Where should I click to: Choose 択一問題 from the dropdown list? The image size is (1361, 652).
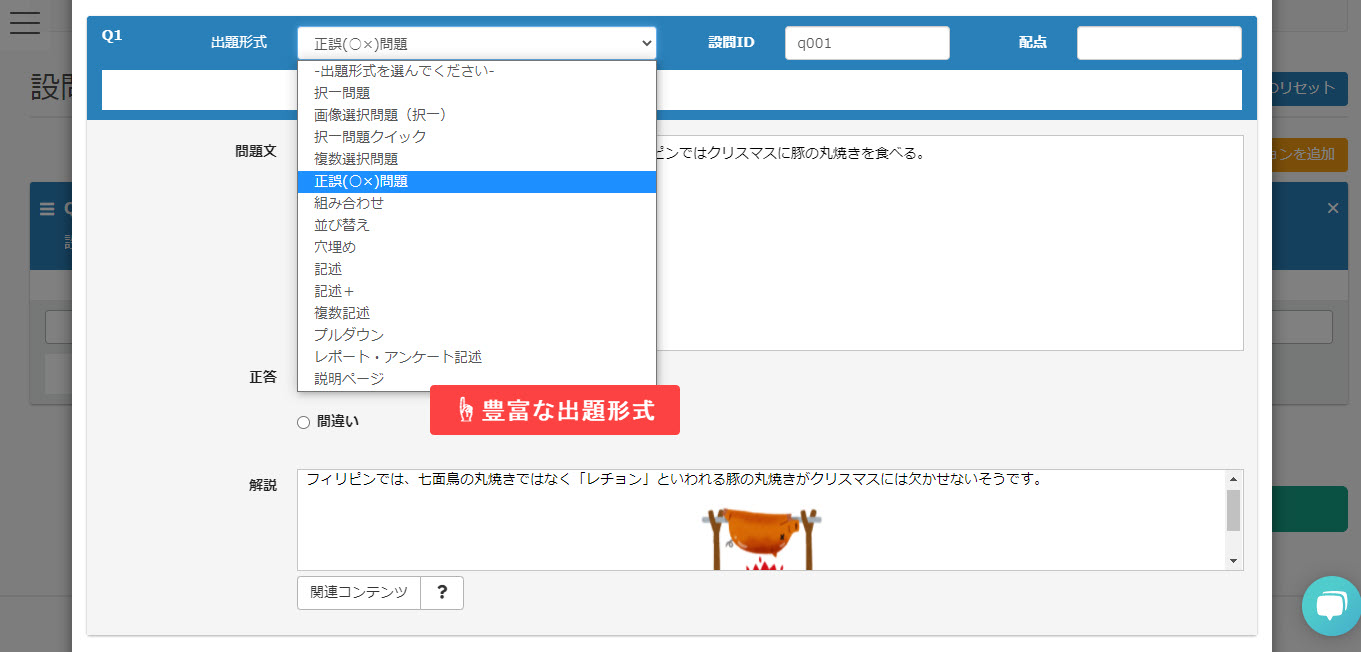(342, 93)
